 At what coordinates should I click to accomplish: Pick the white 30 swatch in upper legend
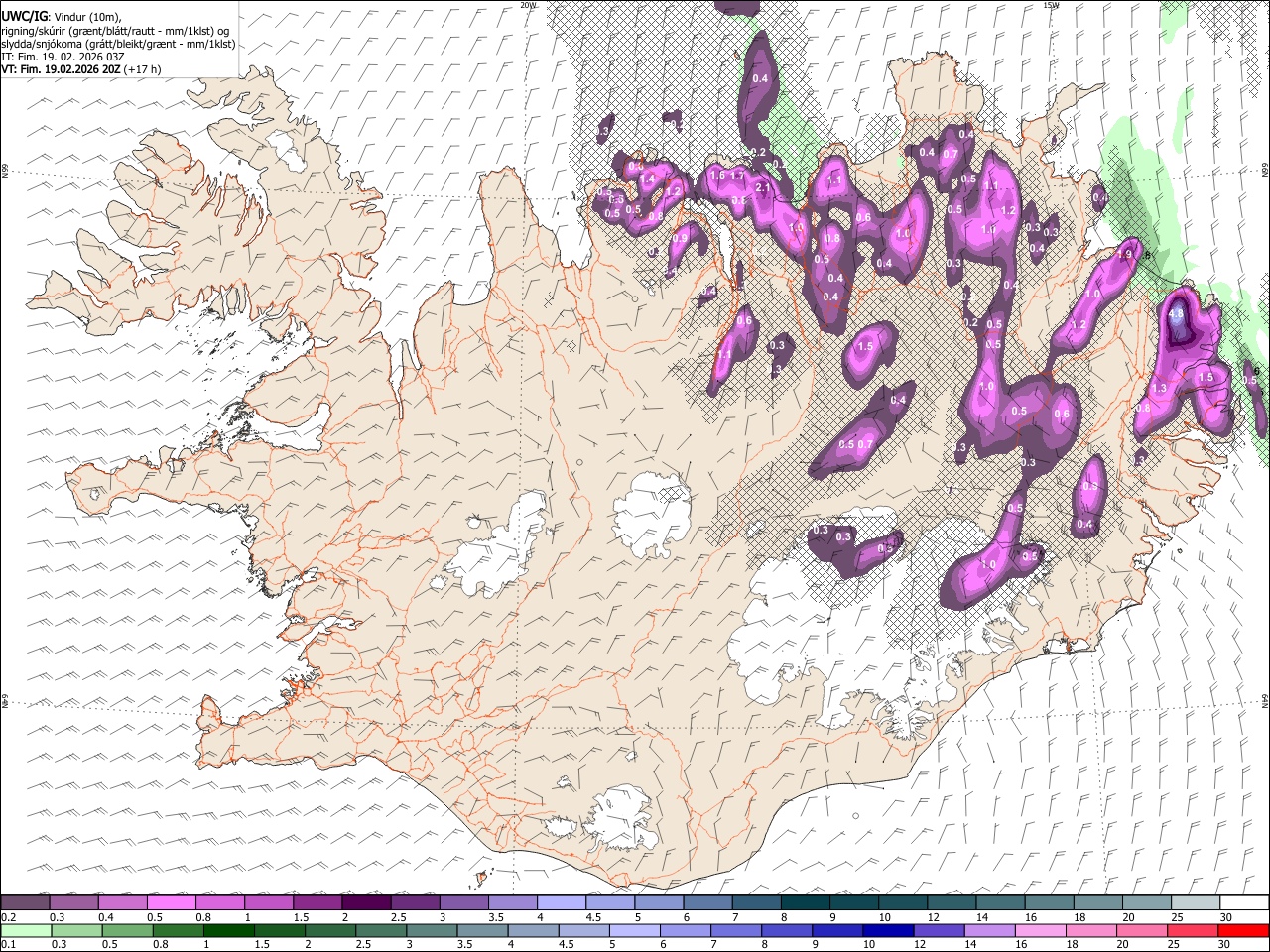pyautogui.click(x=1244, y=902)
